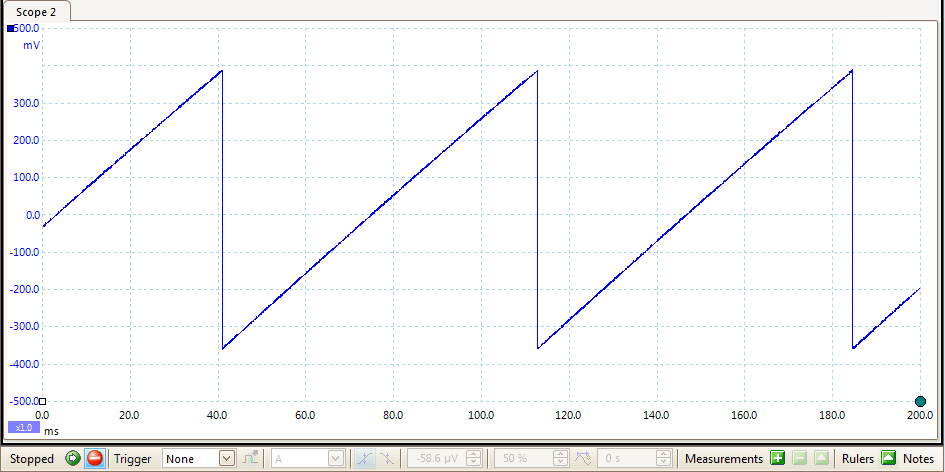Select the rising edge trigger icon
This screenshot has width=945, height=472.
click(x=365, y=459)
